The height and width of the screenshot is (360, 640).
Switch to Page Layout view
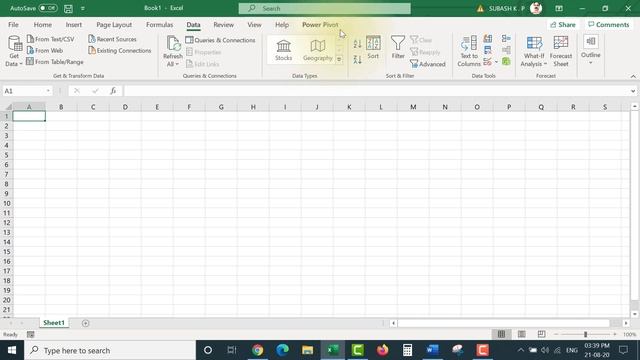coord(521,334)
